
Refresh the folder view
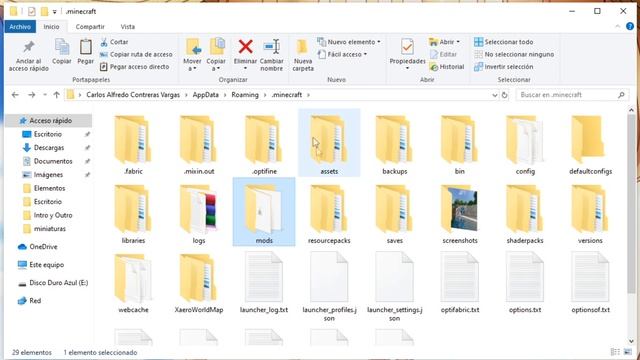[x=504, y=95]
